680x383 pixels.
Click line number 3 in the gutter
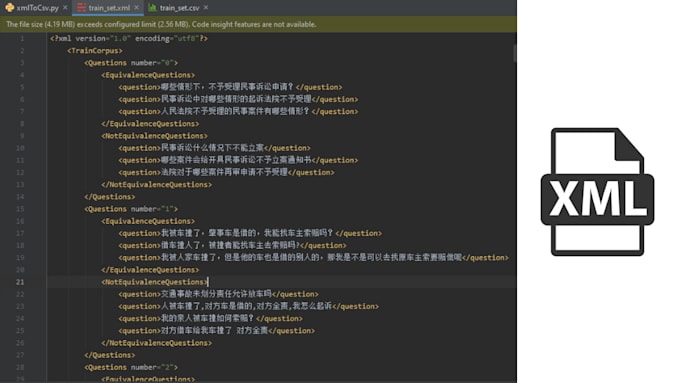pos(22,62)
